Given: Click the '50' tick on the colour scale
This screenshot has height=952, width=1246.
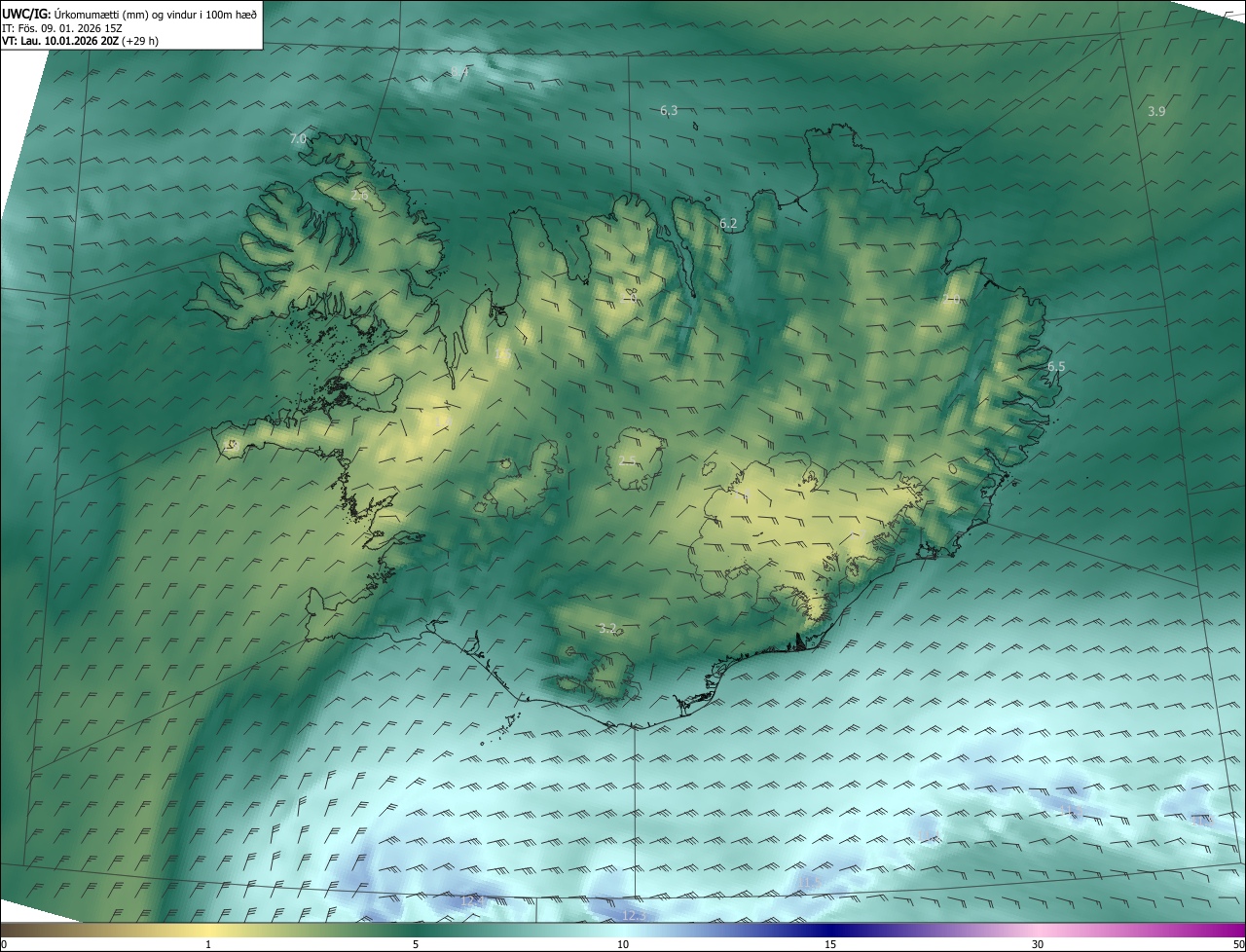Looking at the screenshot, I should click(1238, 944).
